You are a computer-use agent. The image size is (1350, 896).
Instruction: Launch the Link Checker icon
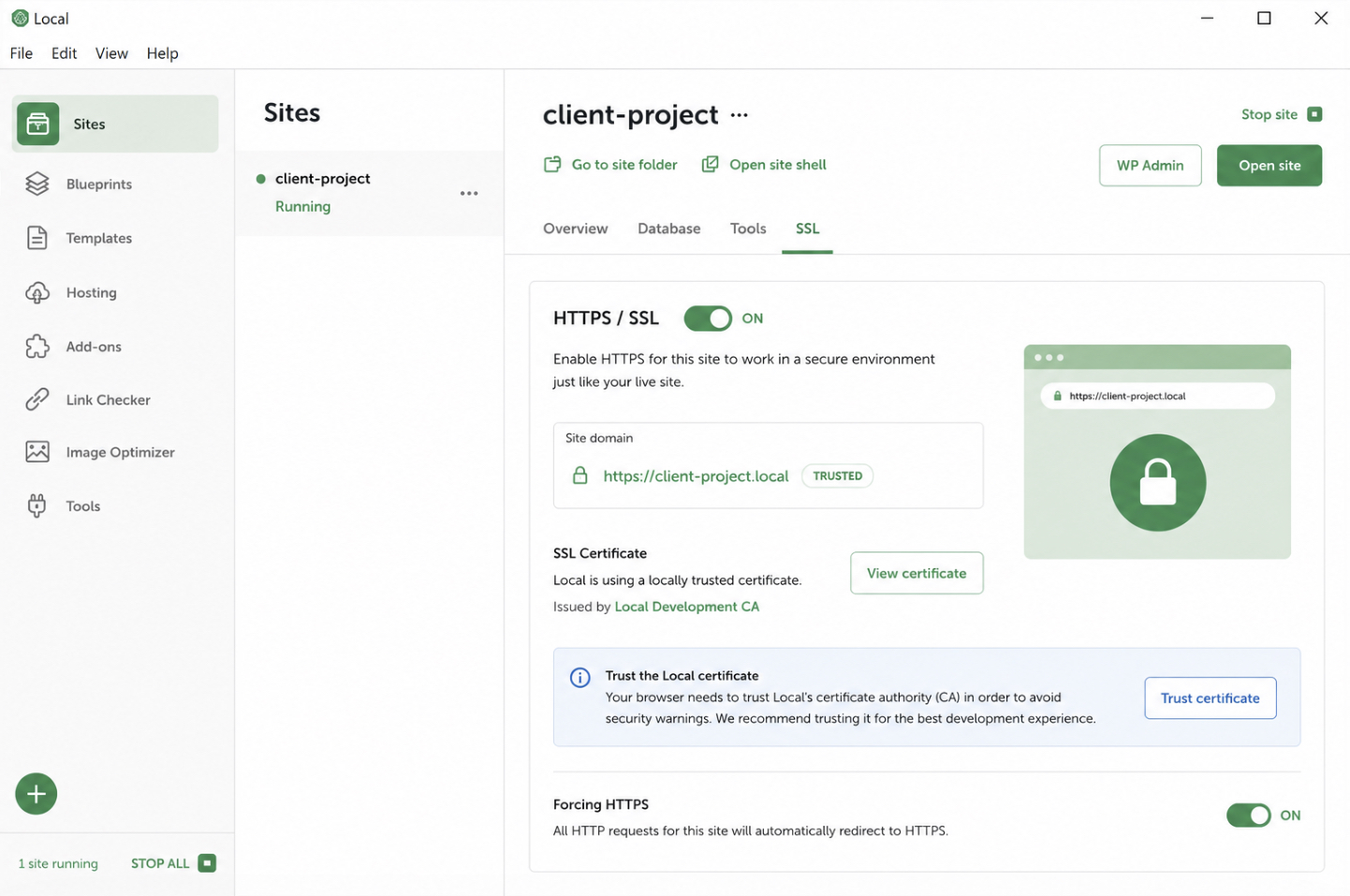37,400
